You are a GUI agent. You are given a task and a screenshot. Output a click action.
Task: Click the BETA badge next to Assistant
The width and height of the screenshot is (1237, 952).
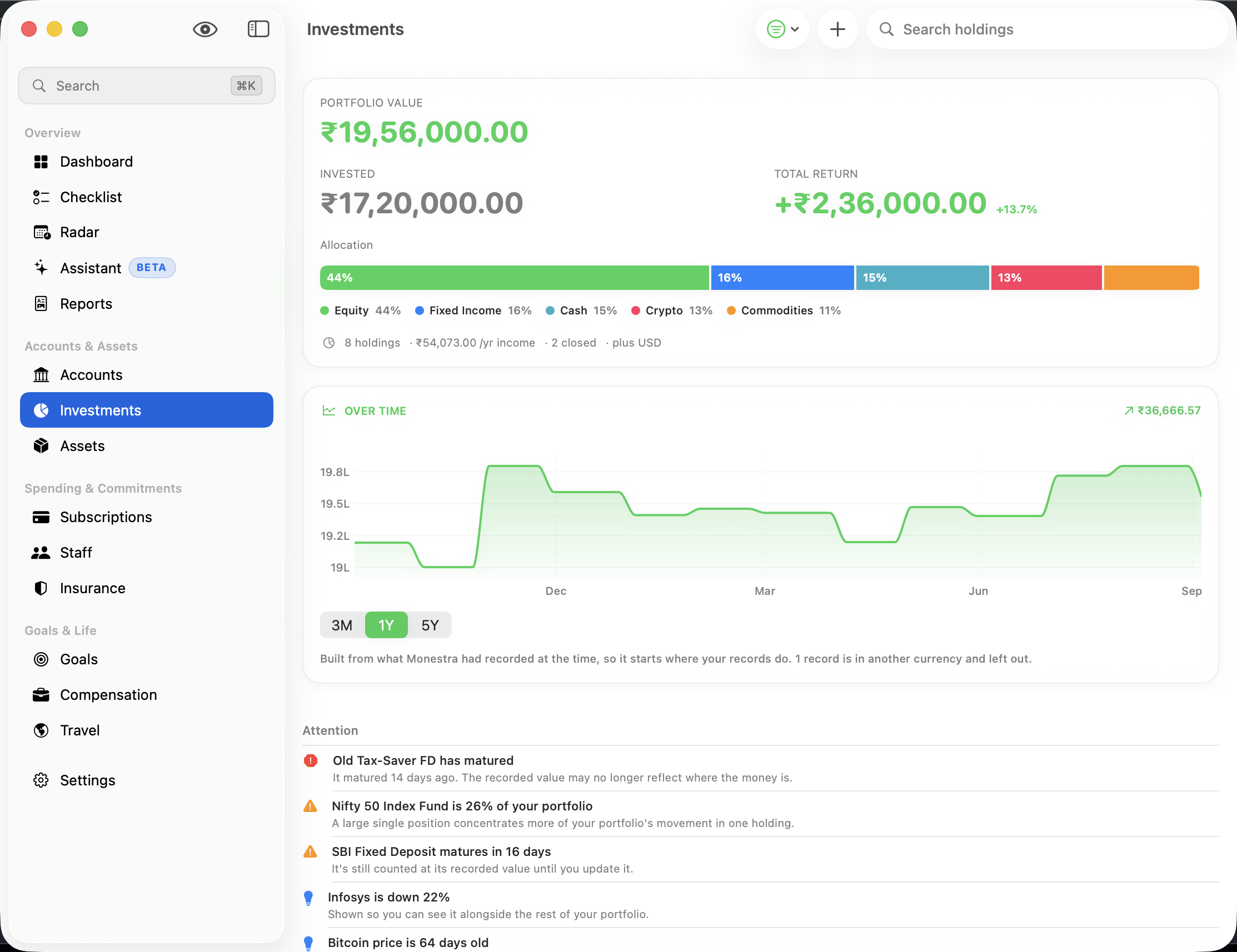[x=152, y=268]
